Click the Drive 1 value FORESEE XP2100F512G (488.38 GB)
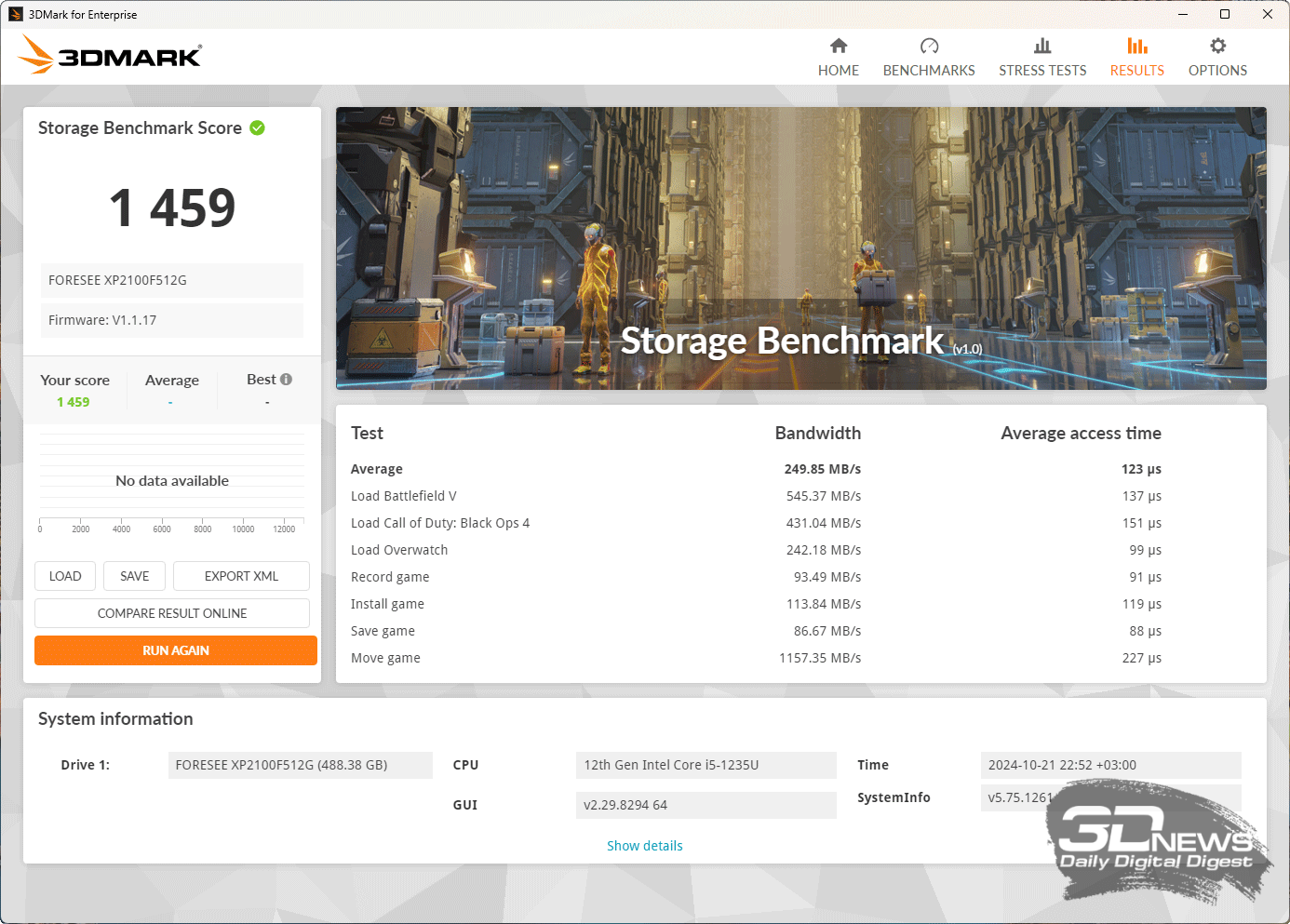Image resolution: width=1290 pixels, height=924 pixels. click(x=301, y=765)
